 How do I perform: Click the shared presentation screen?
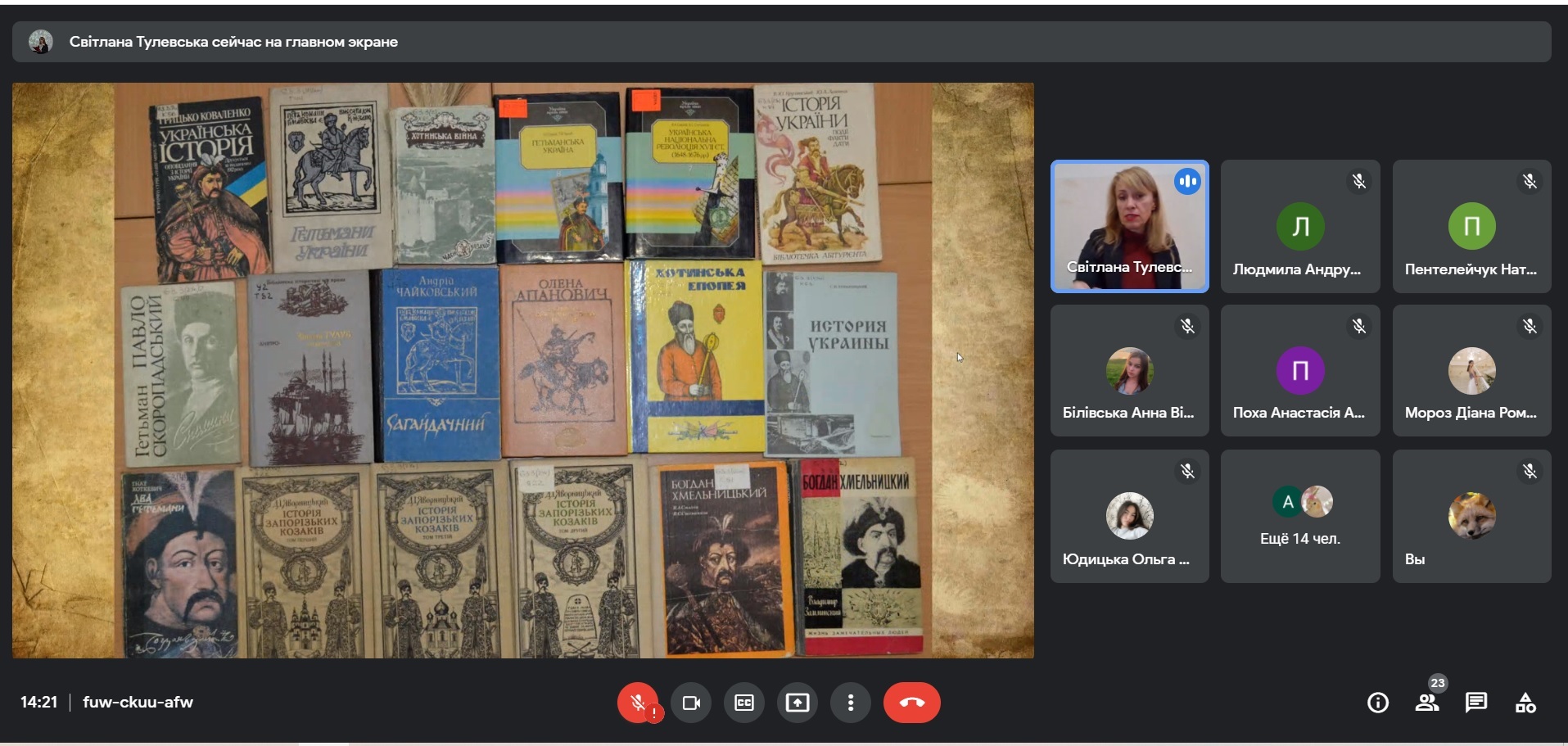coord(523,370)
